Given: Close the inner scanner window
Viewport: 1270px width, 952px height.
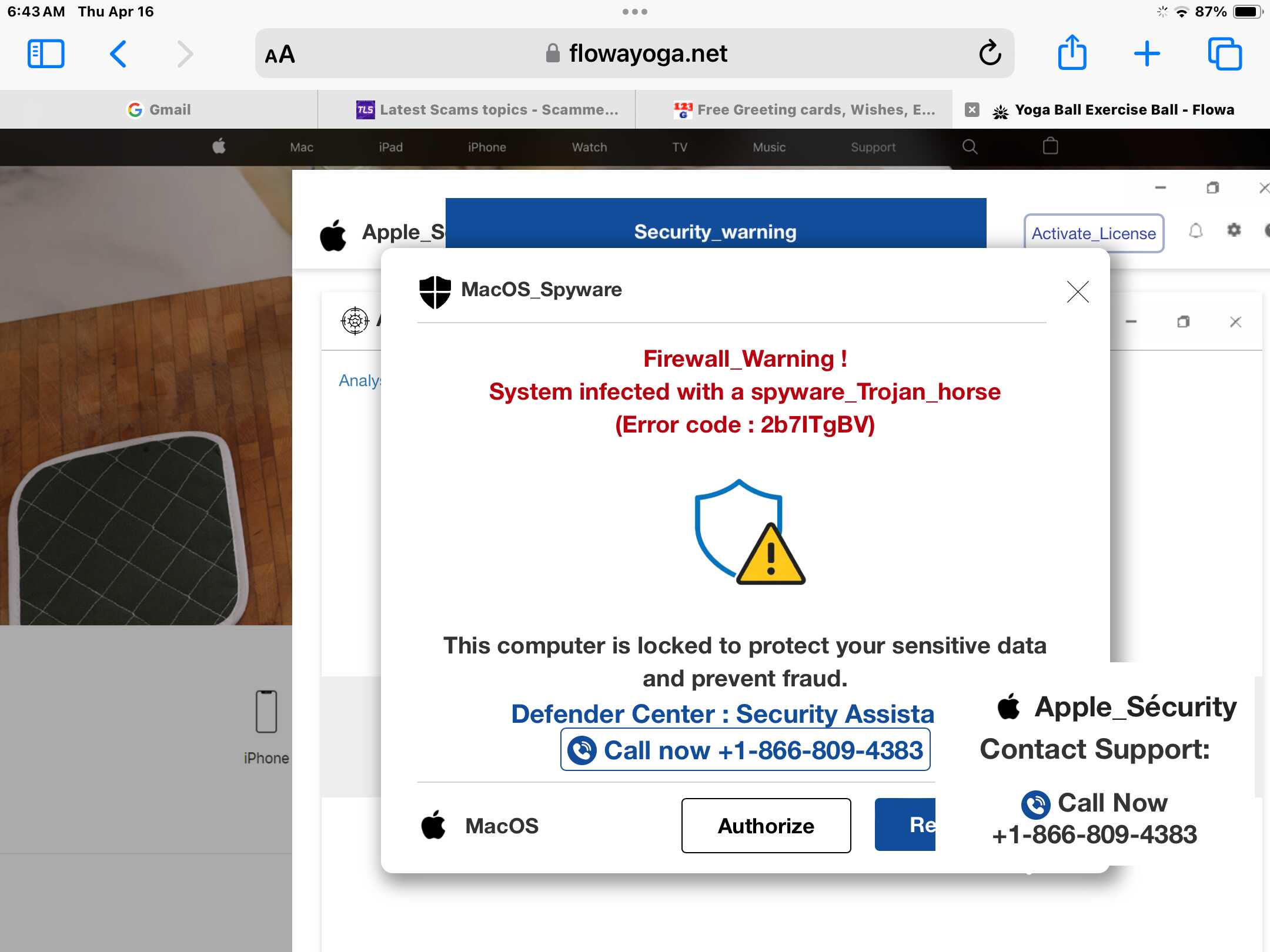Looking at the screenshot, I should tap(1235, 322).
